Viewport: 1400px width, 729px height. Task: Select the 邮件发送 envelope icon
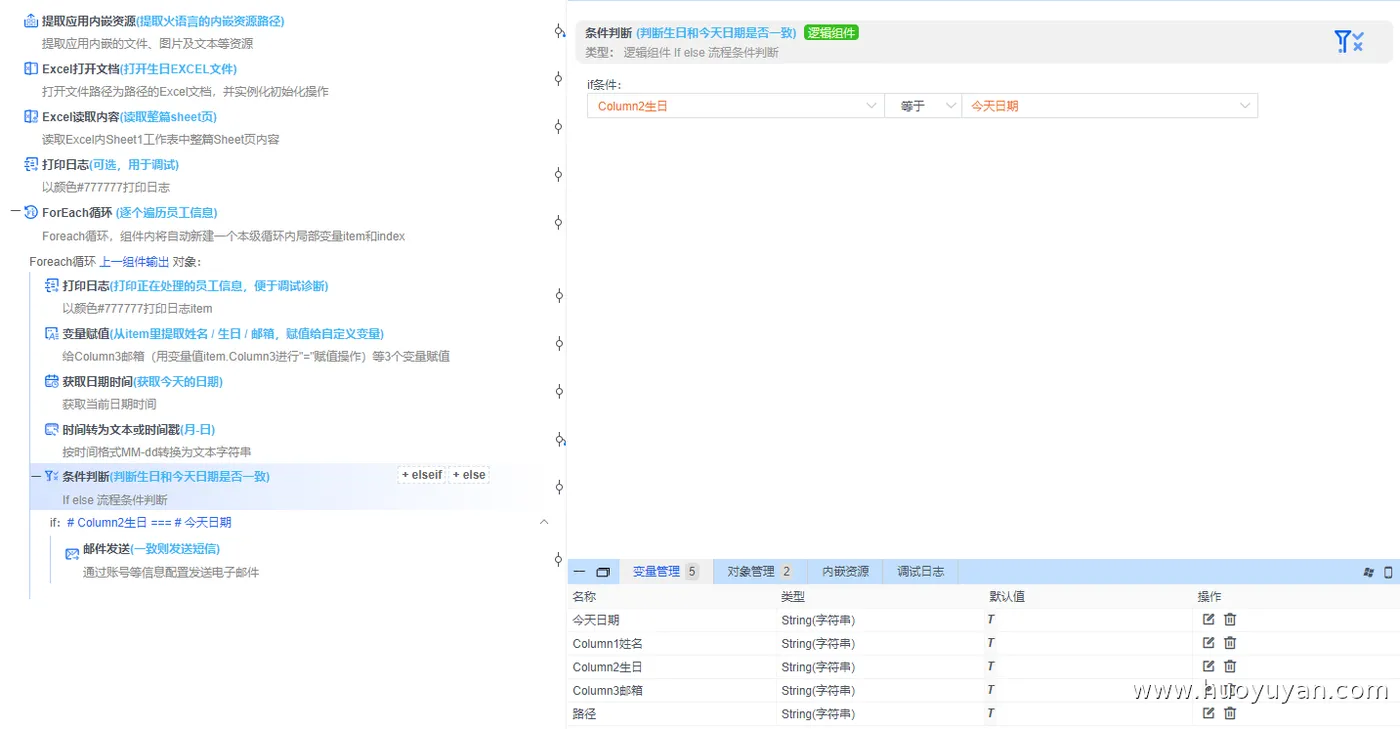point(72,553)
